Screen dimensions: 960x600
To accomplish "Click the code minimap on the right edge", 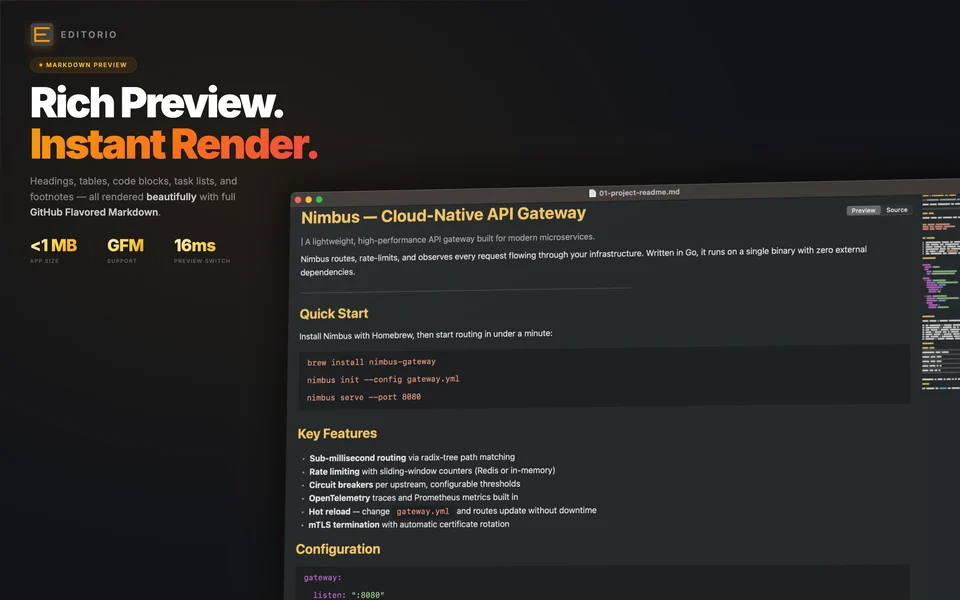I will click(x=940, y=293).
